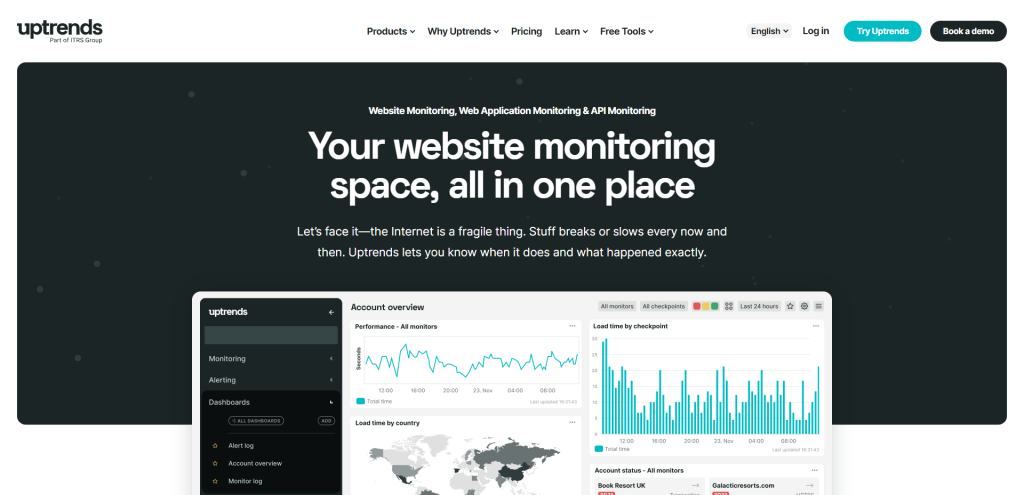The width and height of the screenshot is (1024, 495).
Task: Open the gear settings icon in dashboard toolbar
Action: (x=805, y=306)
